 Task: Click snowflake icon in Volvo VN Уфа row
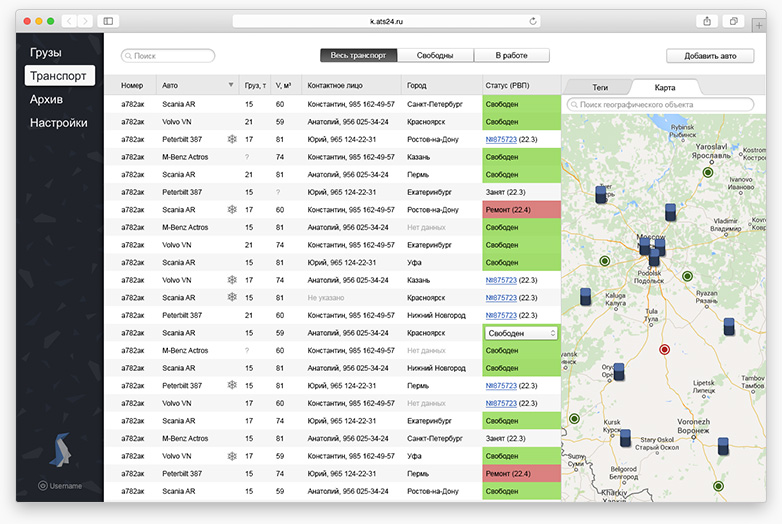click(x=232, y=456)
